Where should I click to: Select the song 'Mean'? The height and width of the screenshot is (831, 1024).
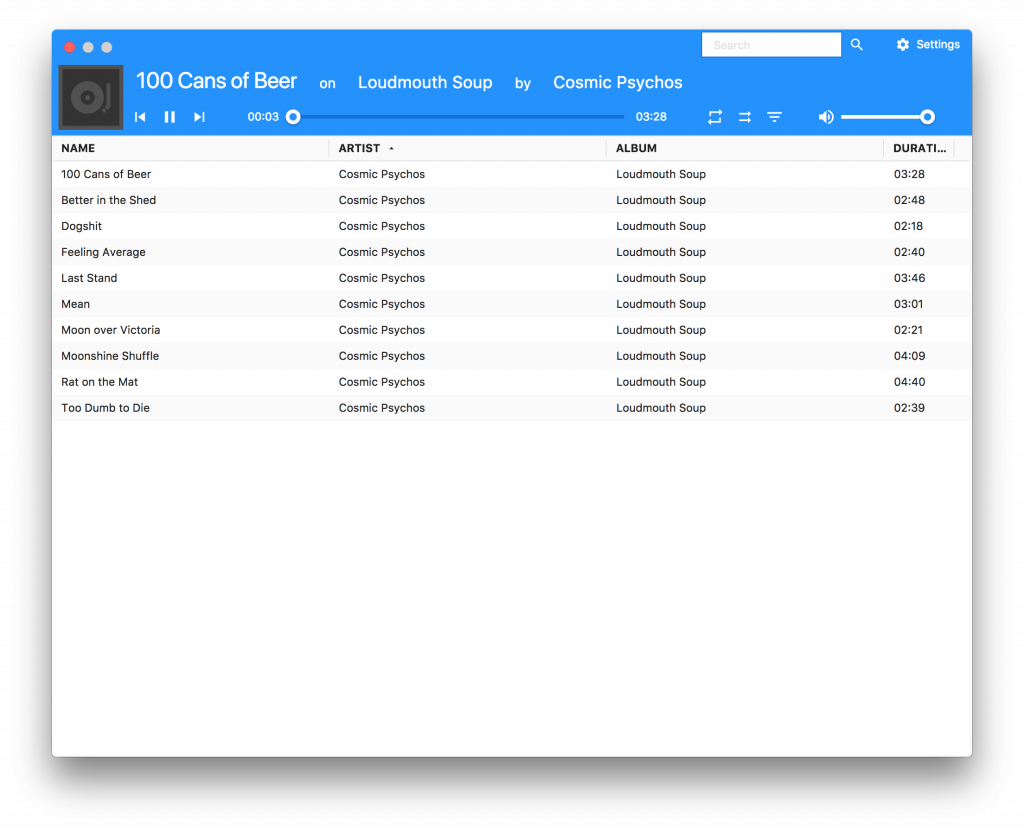click(x=76, y=304)
